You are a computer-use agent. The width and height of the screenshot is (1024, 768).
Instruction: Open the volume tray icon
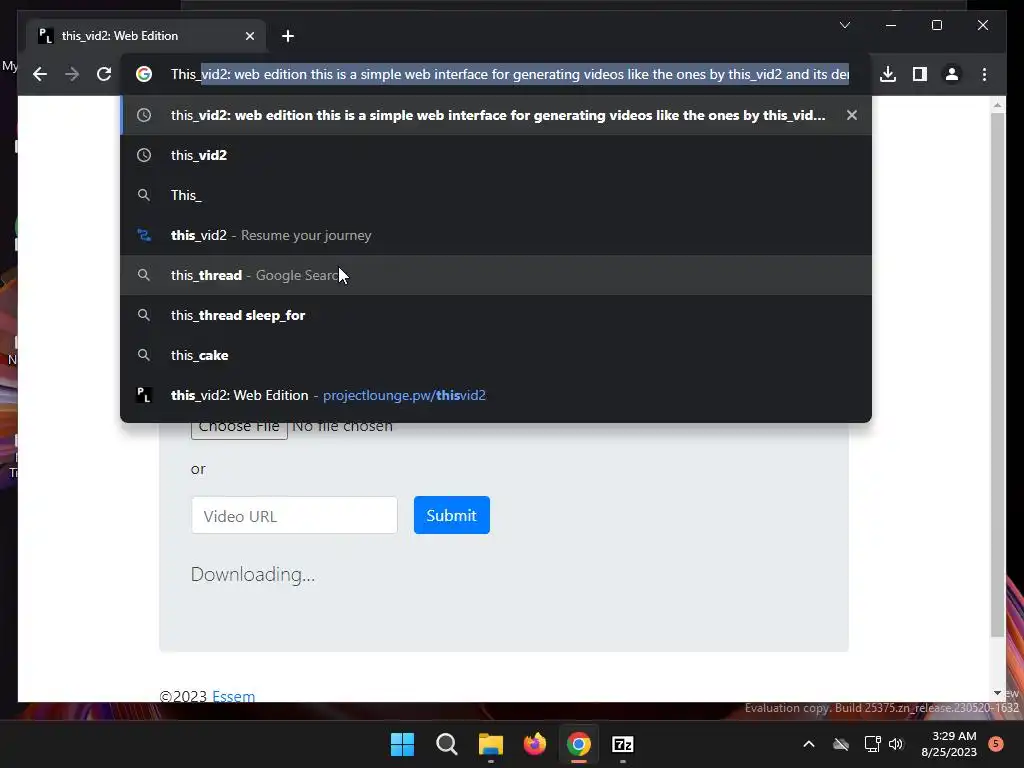896,744
